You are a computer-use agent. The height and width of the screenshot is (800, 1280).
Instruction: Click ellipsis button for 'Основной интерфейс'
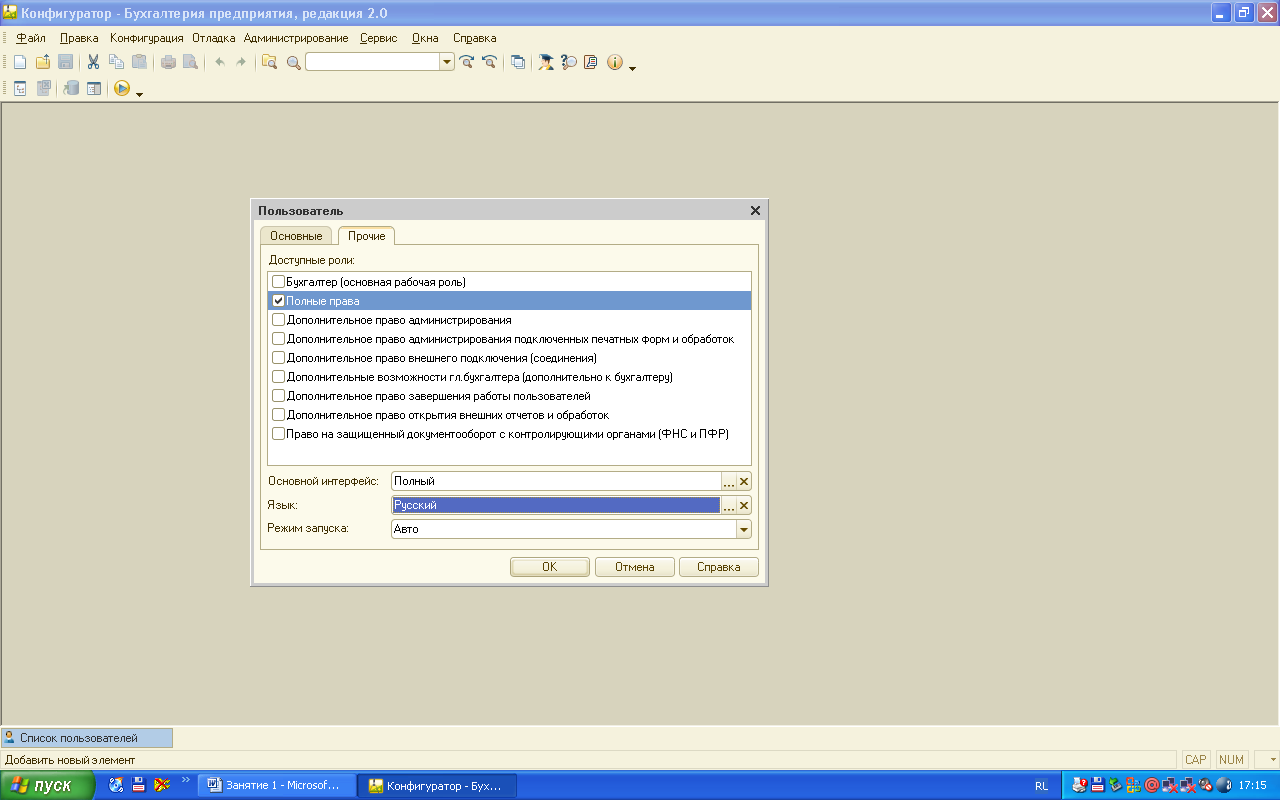pos(728,481)
